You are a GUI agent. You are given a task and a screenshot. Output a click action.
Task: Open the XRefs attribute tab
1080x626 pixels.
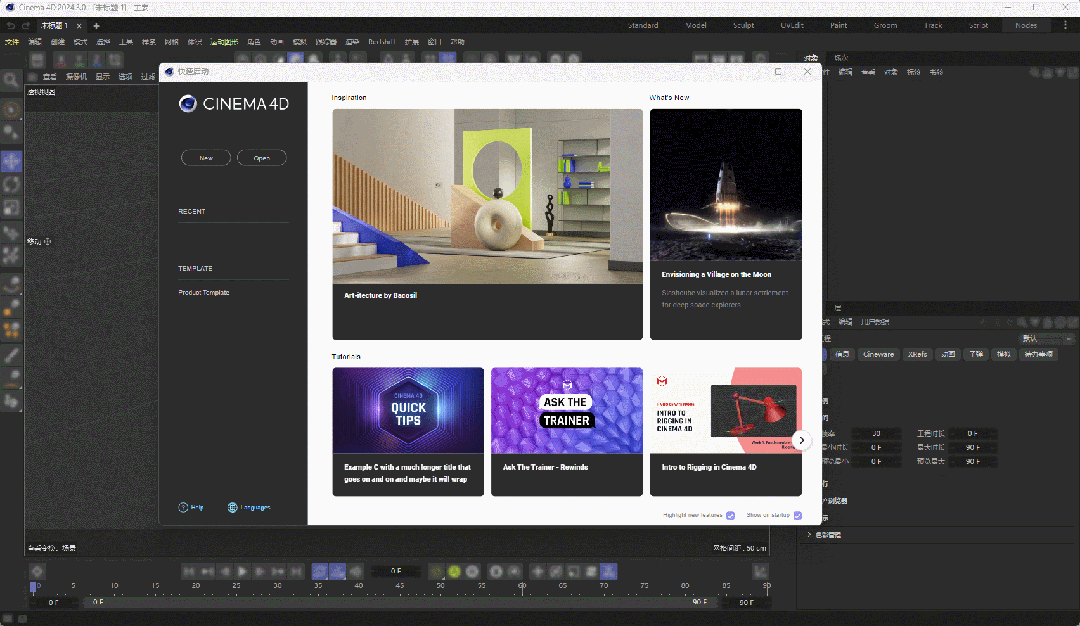917,354
